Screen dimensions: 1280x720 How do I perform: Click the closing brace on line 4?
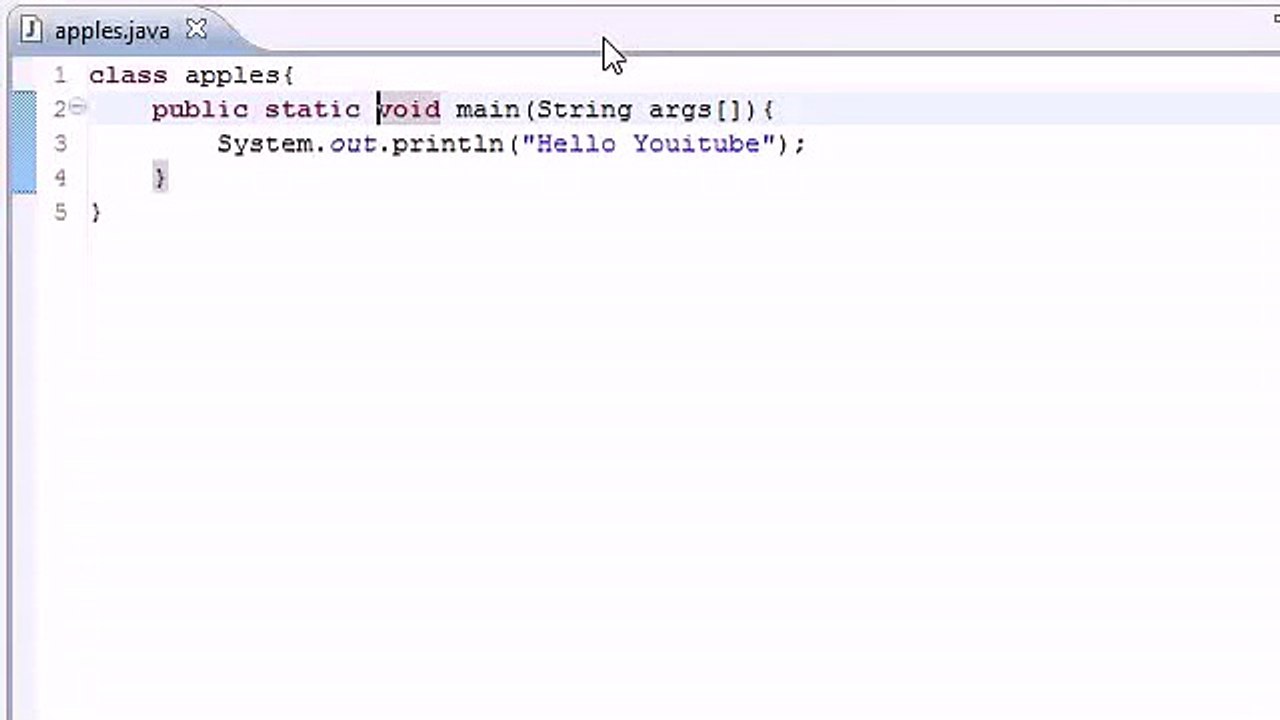point(160,178)
